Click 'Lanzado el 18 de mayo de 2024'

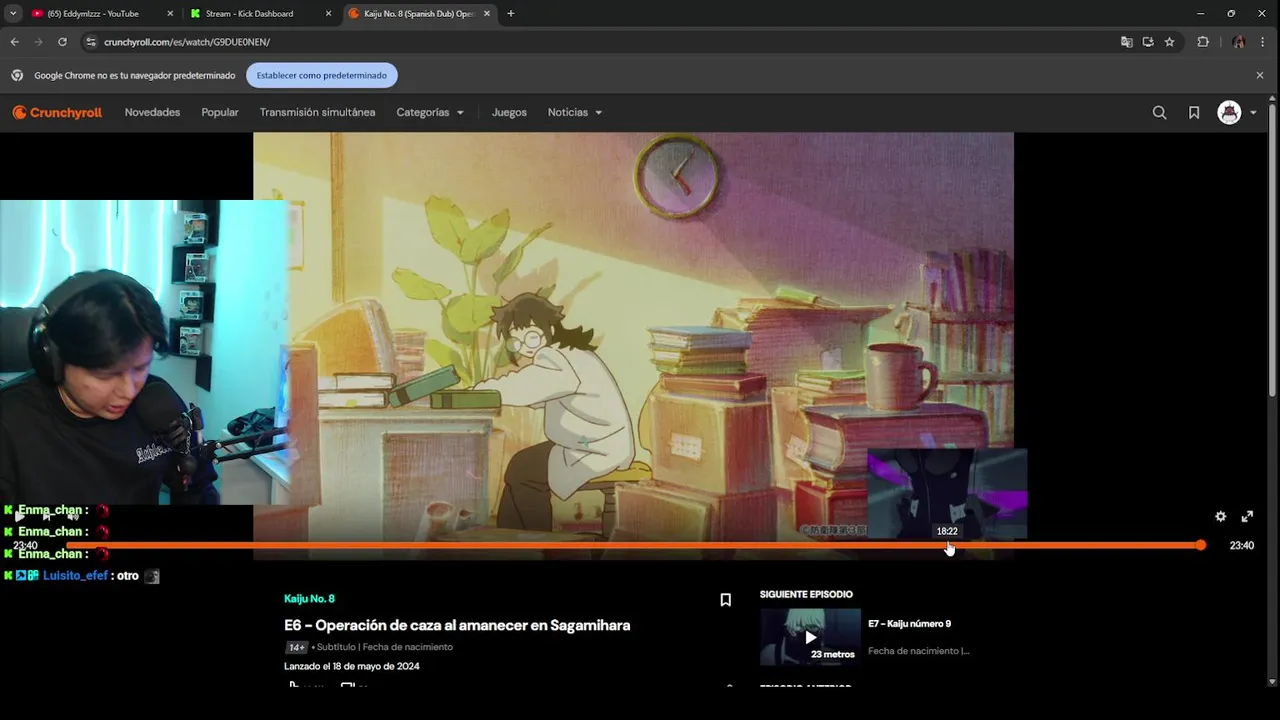tap(352, 667)
